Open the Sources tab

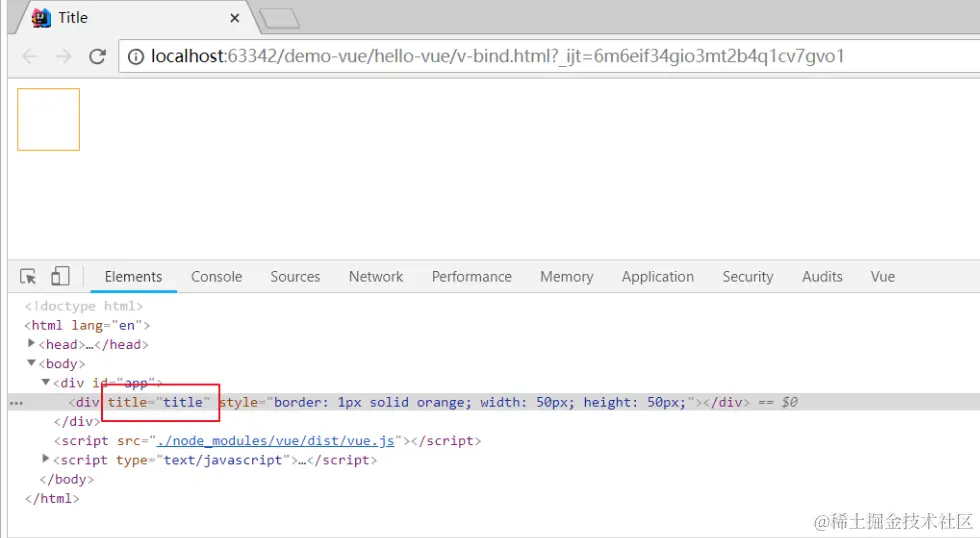[295, 277]
